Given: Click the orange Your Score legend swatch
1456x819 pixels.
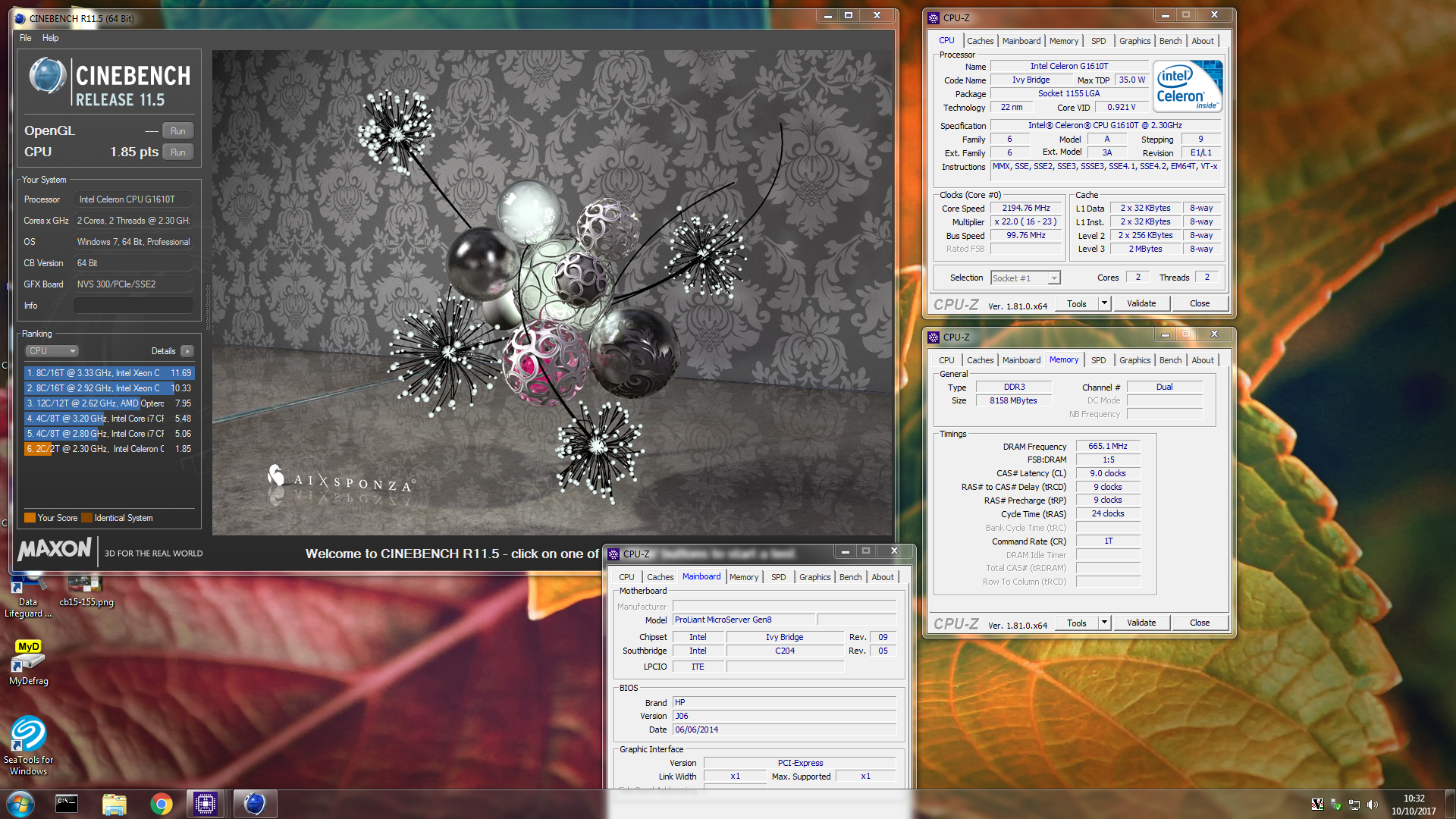Looking at the screenshot, I should coord(30,518).
